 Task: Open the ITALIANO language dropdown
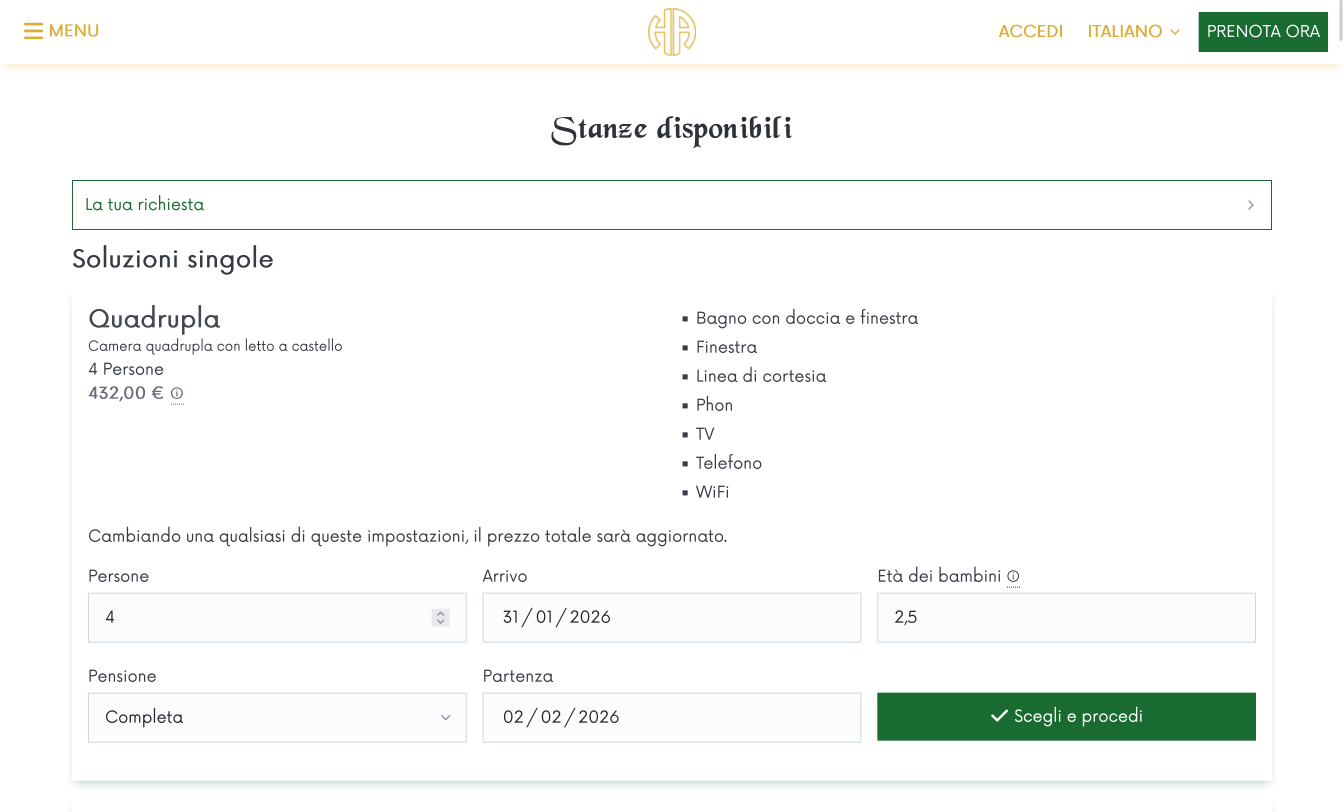pos(1133,31)
